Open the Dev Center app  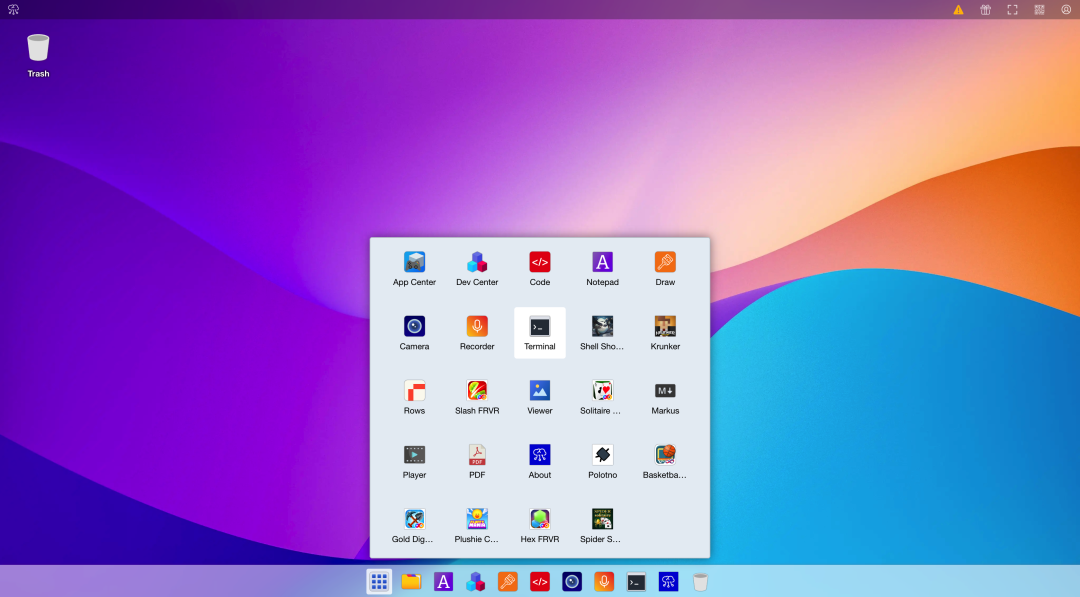(x=477, y=262)
